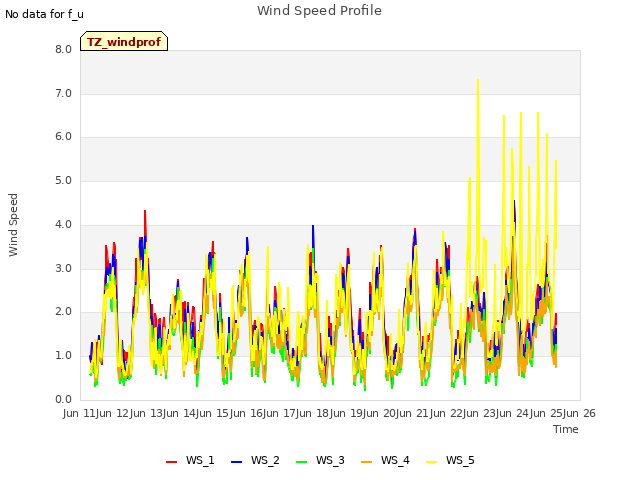
Task: Click the 'Jun 11' x-axis tick label
Action: pyautogui.click(x=81, y=413)
